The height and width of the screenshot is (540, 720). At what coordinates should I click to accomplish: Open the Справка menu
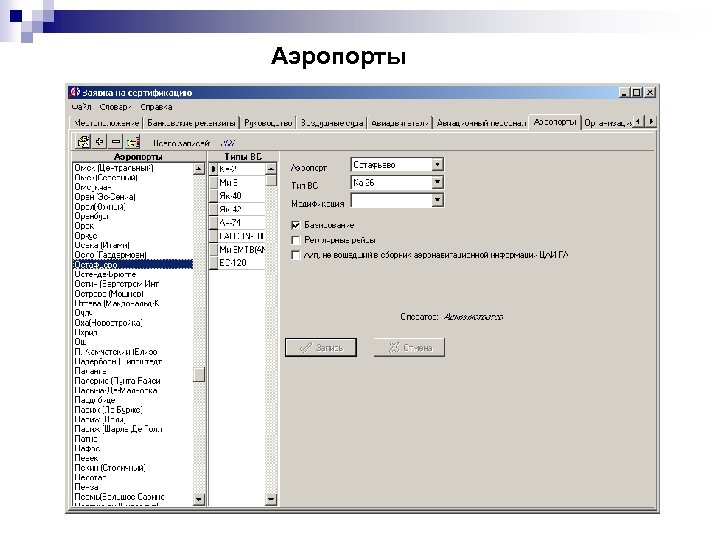[156, 107]
